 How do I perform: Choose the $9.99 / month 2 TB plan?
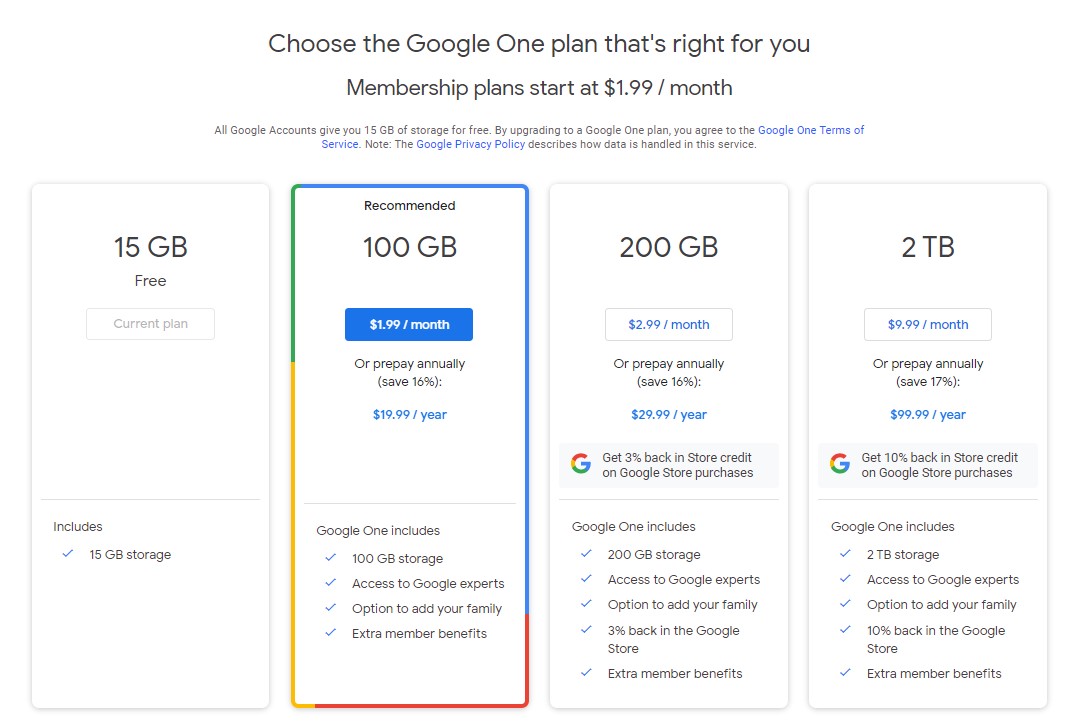coord(928,324)
